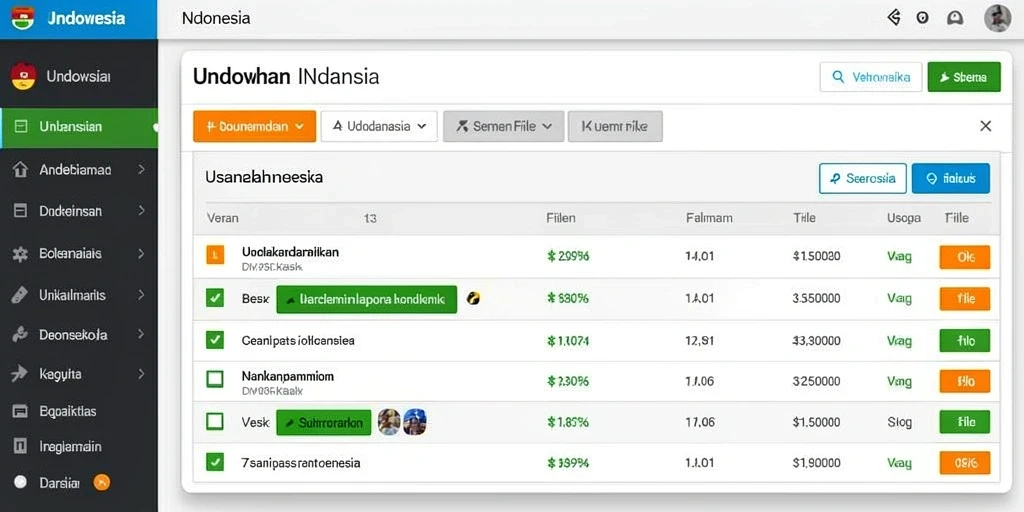Open Undowsiai sidebar entry
Screen dimensions: 1024x512
[x=79, y=76]
